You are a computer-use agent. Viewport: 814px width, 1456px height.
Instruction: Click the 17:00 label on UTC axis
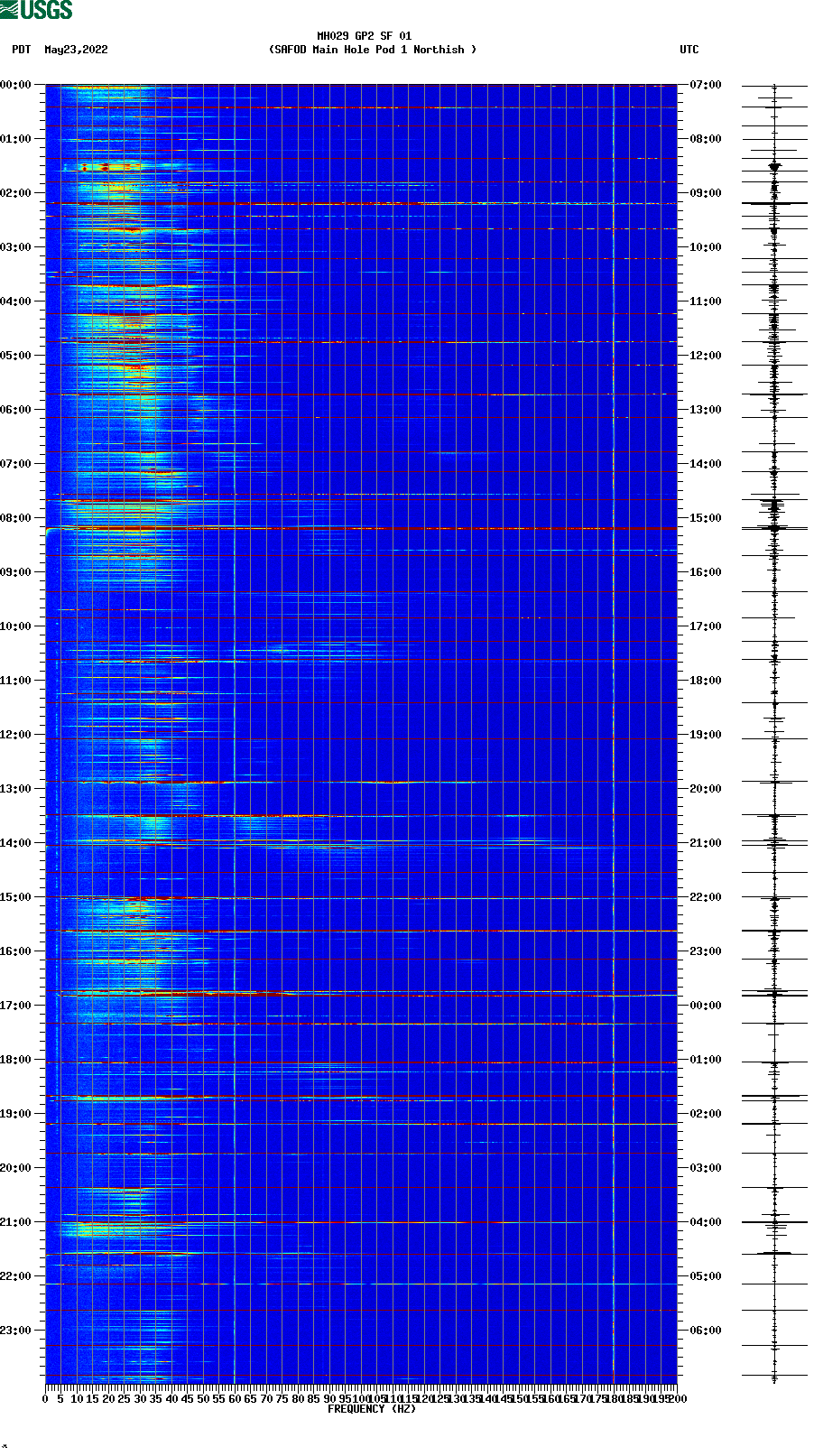(706, 626)
